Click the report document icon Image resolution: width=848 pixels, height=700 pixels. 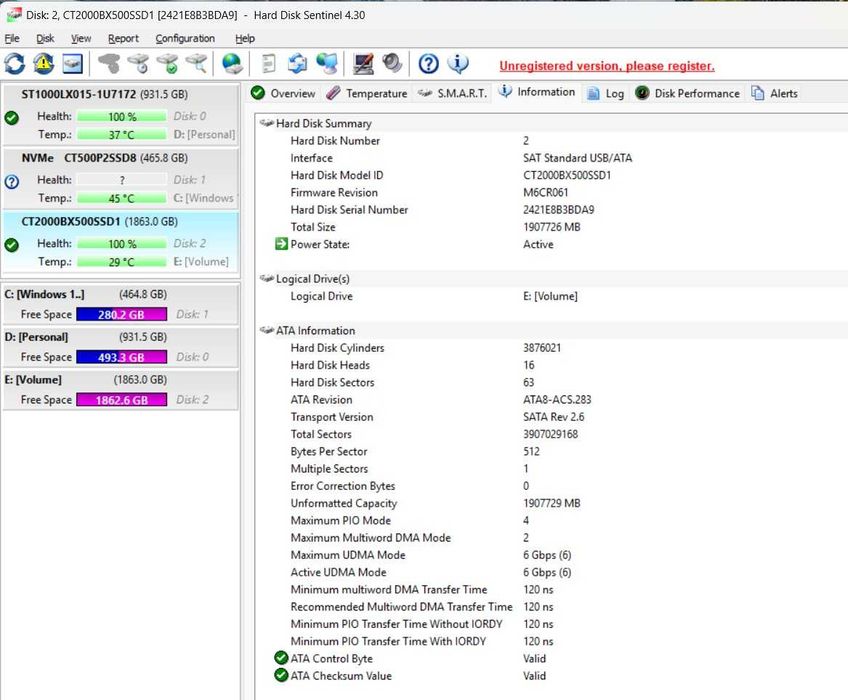click(x=268, y=64)
